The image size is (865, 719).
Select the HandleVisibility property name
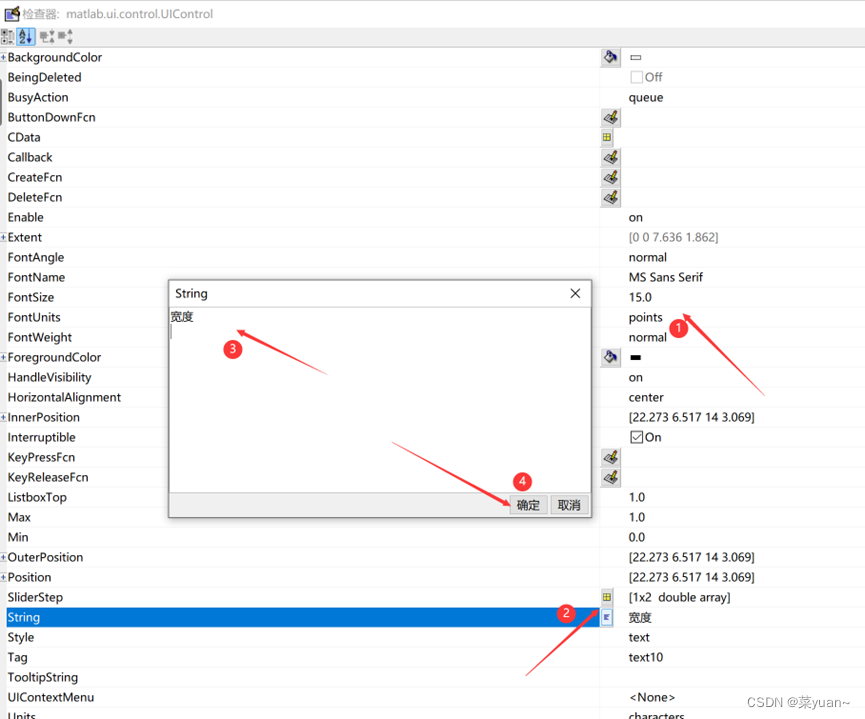click(x=50, y=377)
